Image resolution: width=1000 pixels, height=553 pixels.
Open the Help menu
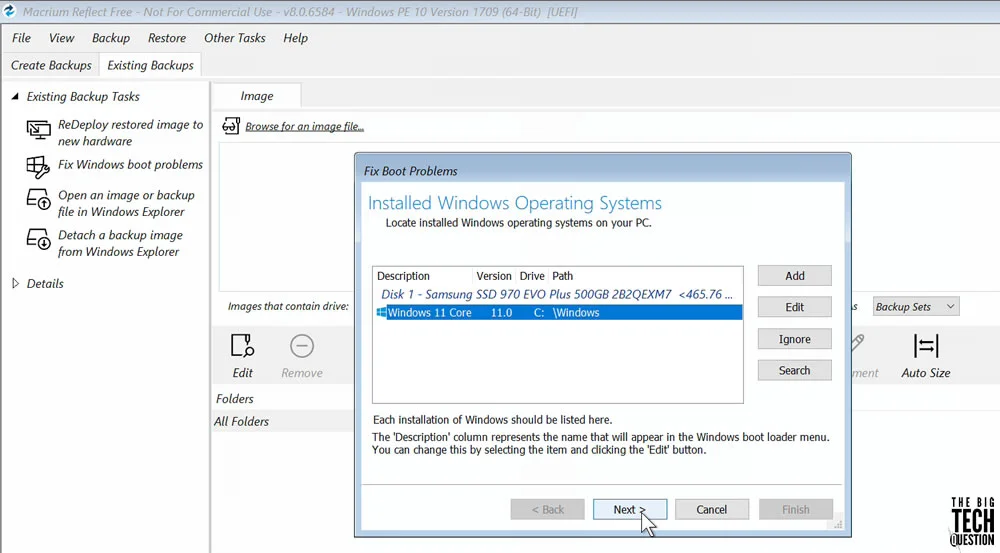tap(295, 38)
